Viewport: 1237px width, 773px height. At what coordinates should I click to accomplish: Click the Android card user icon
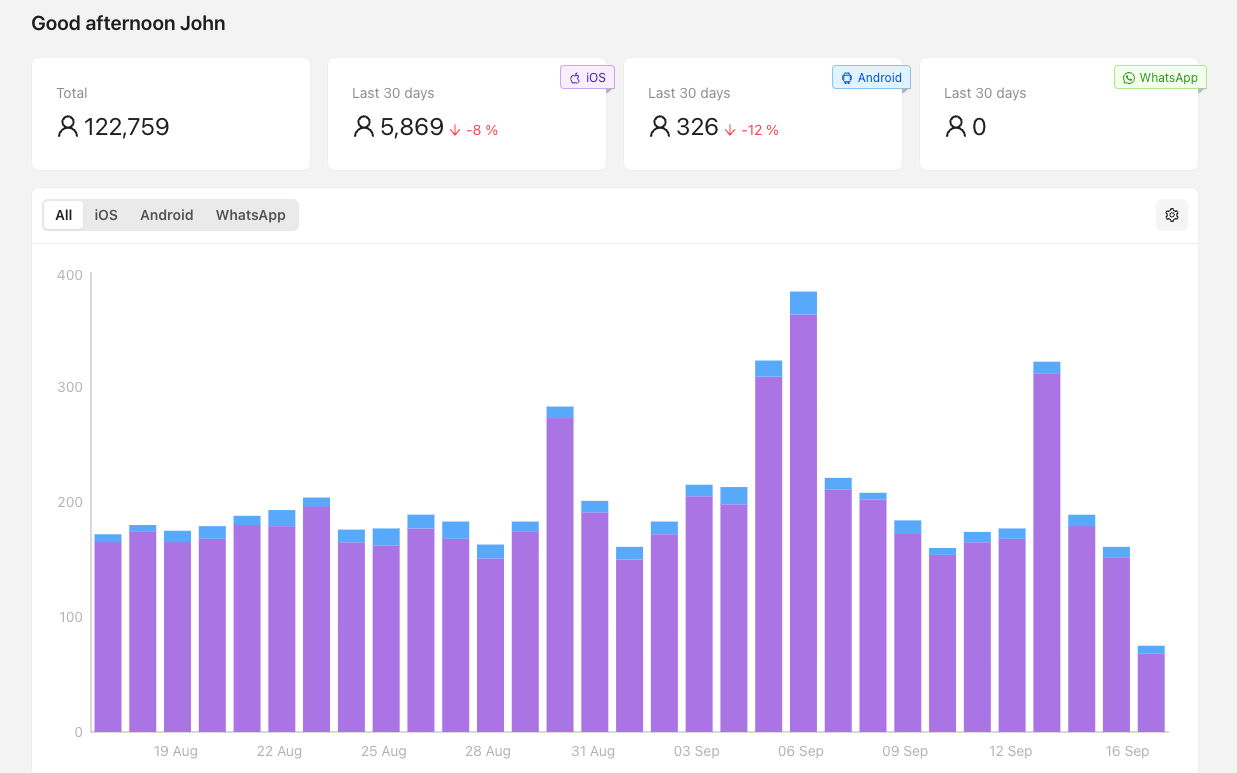click(660, 127)
